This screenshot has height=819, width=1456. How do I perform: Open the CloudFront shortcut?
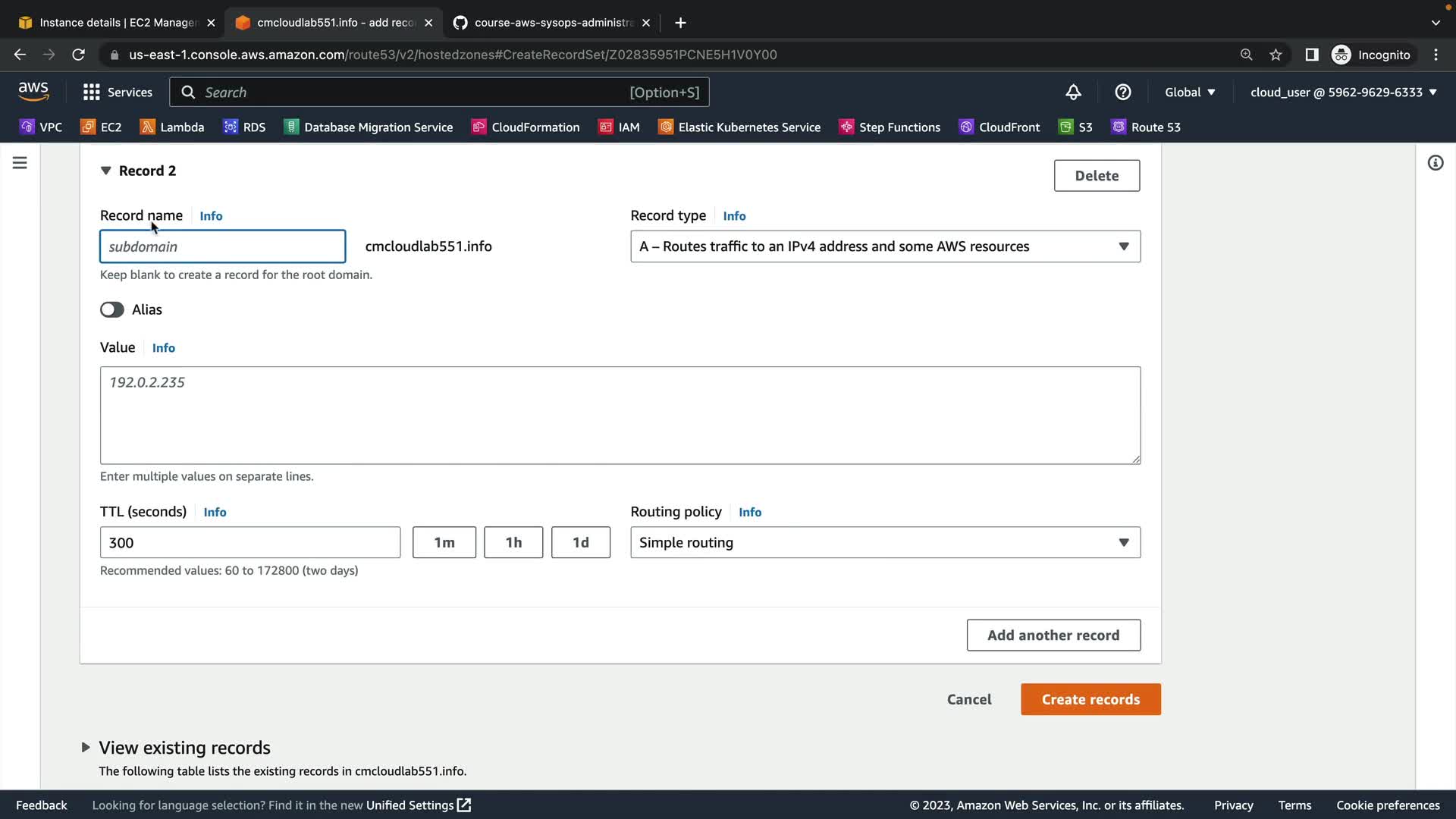[999, 127]
